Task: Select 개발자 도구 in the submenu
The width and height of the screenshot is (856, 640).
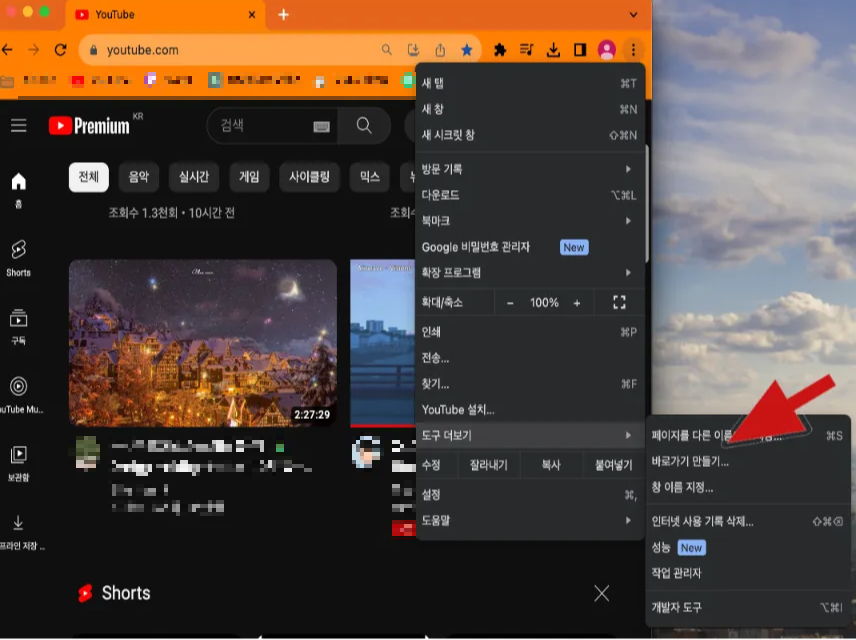Action: (748, 607)
